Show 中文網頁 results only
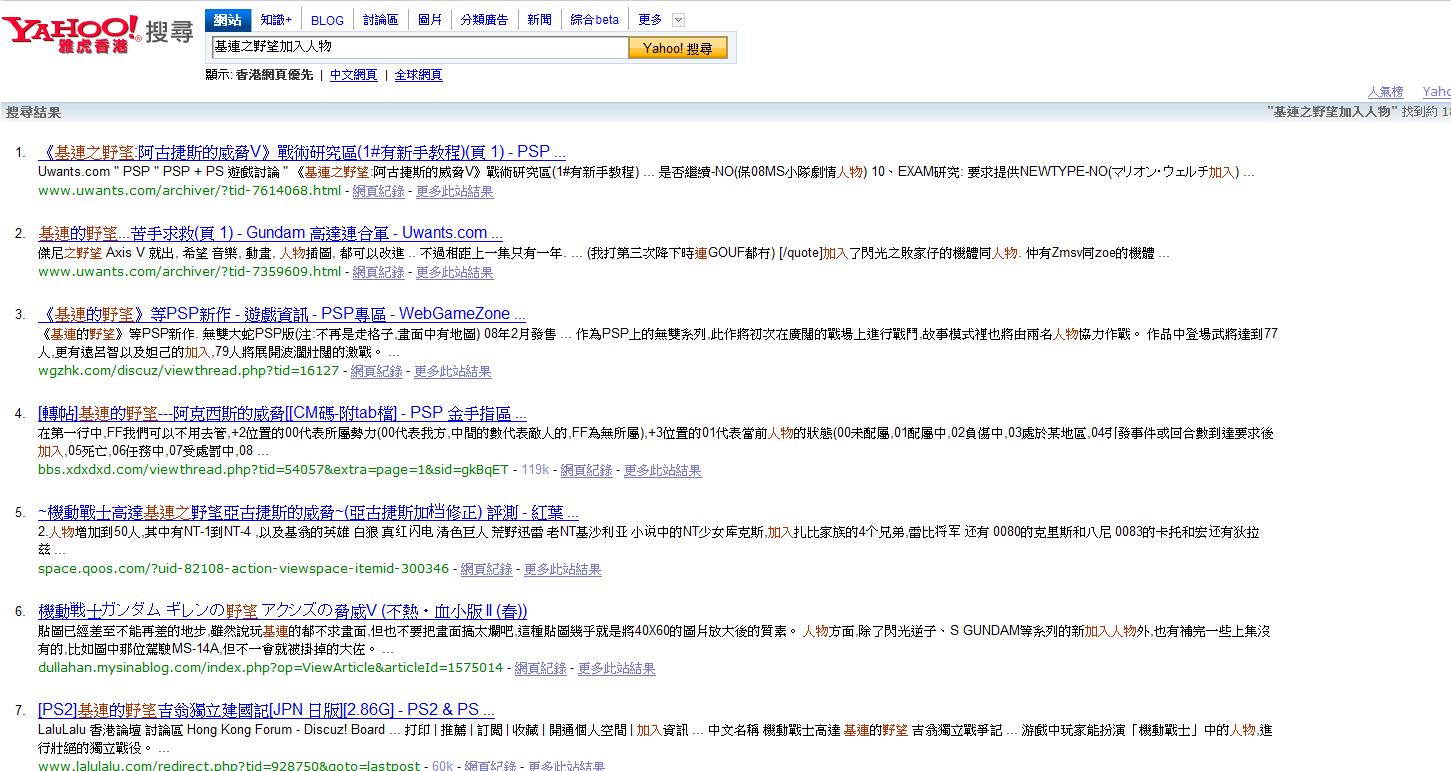1451x771 pixels. [x=353, y=75]
